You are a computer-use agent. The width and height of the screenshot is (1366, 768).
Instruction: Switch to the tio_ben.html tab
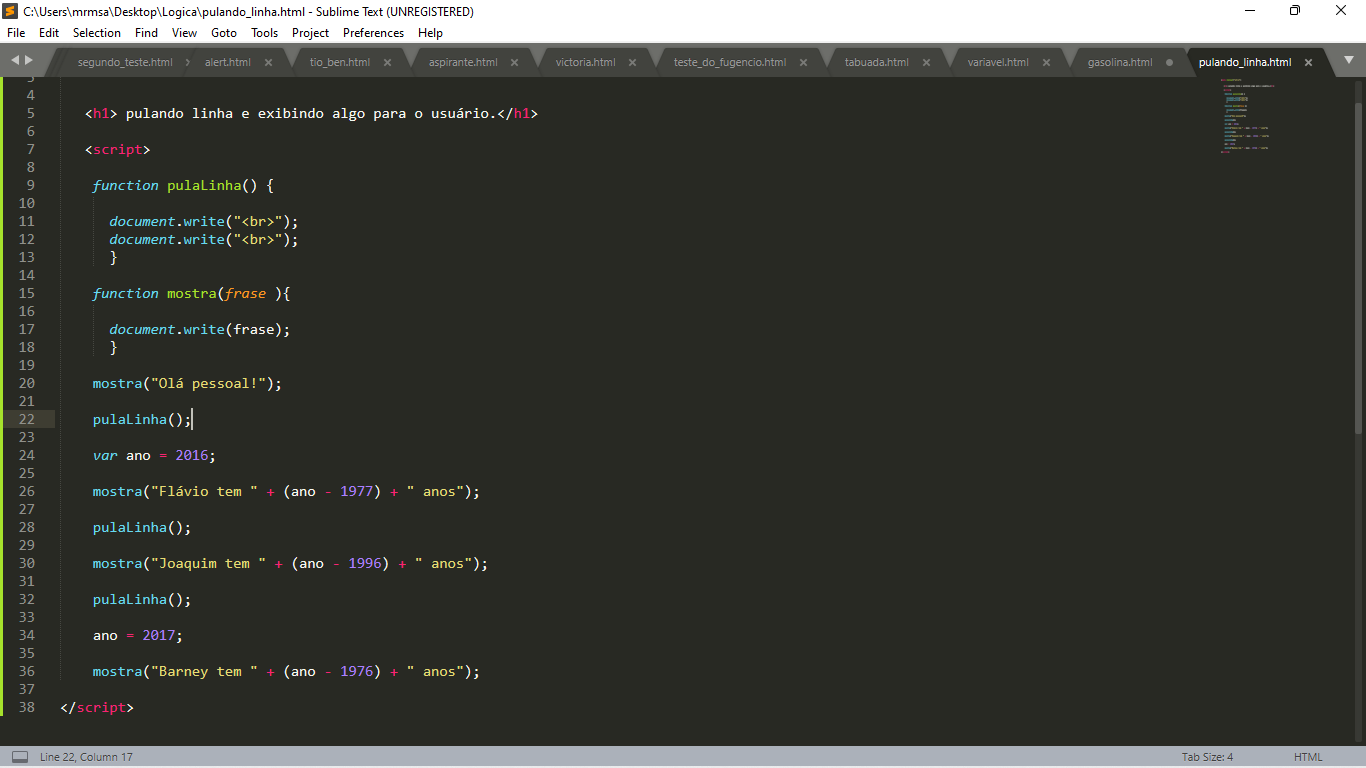click(x=340, y=62)
